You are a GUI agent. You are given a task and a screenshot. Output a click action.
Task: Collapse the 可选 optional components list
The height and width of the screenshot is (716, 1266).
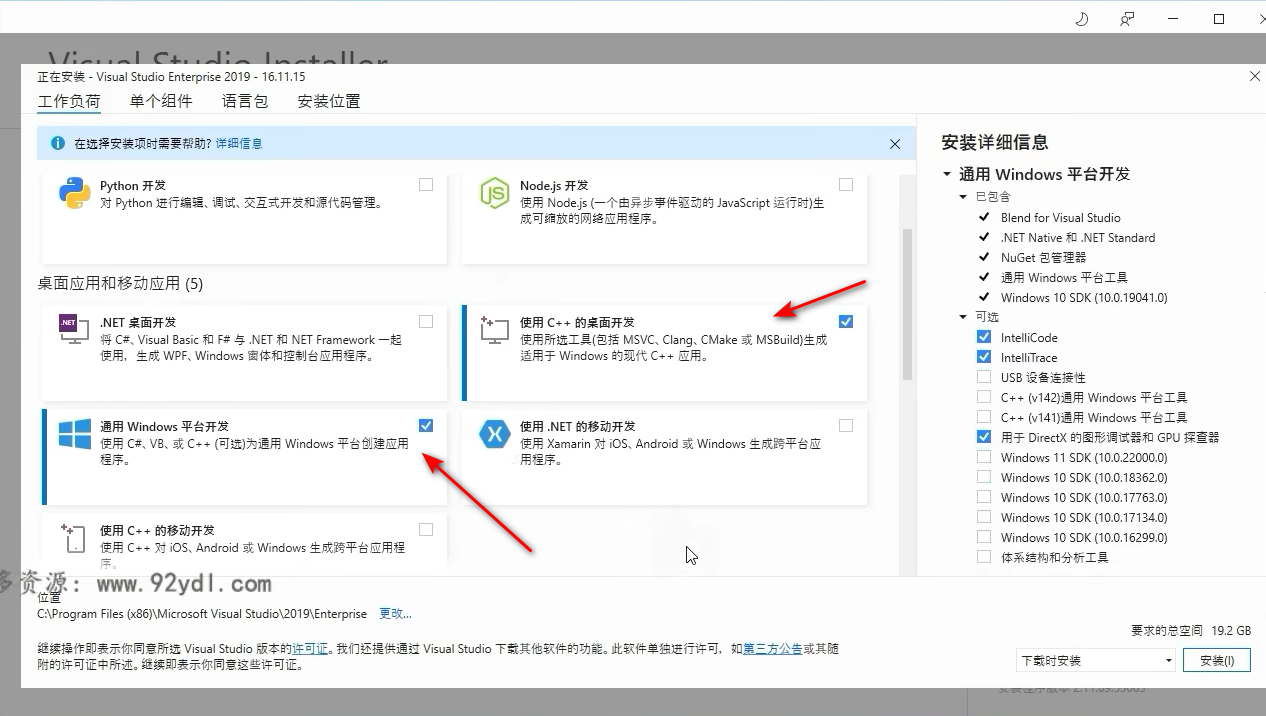tap(964, 317)
